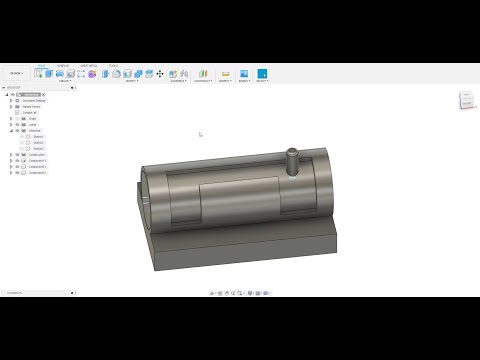Expand Component1 in the browser
This screenshot has height=360, width=480.
pyautogui.click(x=11, y=161)
